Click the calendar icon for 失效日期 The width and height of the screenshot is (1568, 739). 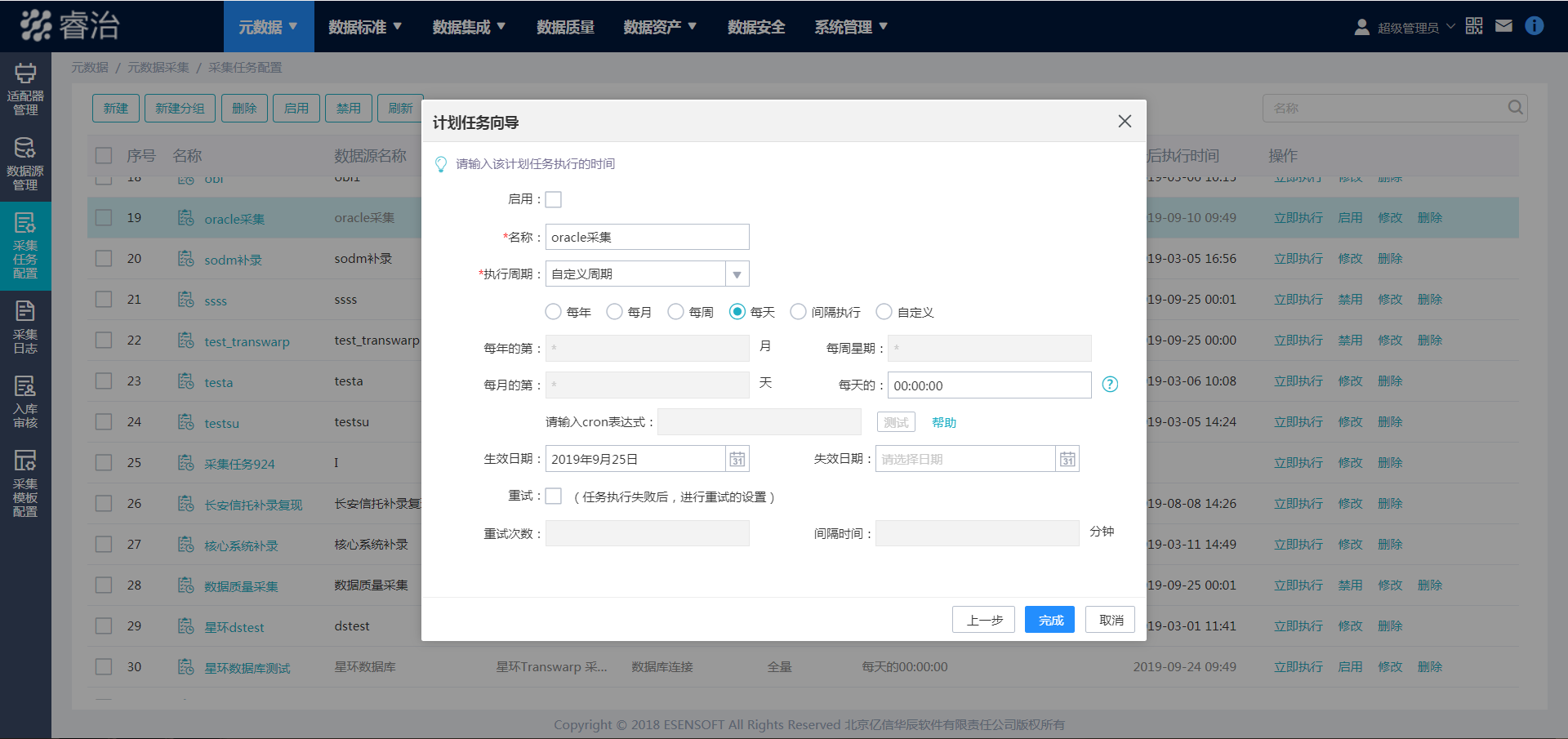click(x=1067, y=459)
